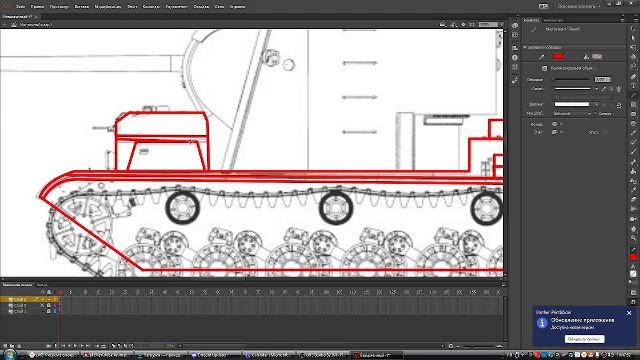Open the stroke Scale dropdown
Viewport: 640px width, 360px height.
pyautogui.click(x=572, y=114)
